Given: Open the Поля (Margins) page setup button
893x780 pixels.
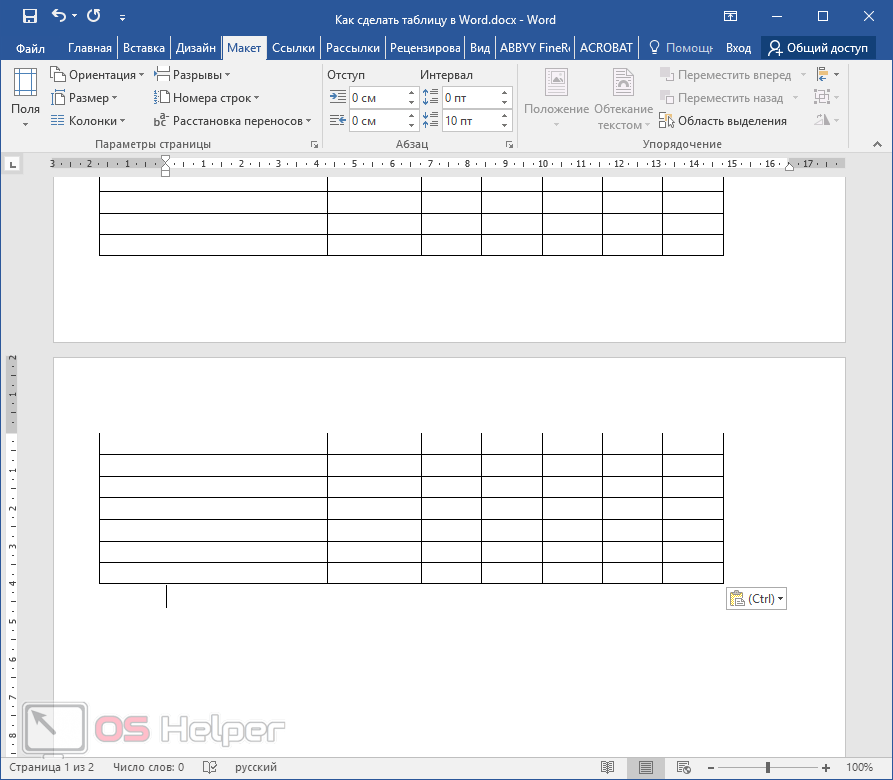Looking at the screenshot, I should 25,97.
